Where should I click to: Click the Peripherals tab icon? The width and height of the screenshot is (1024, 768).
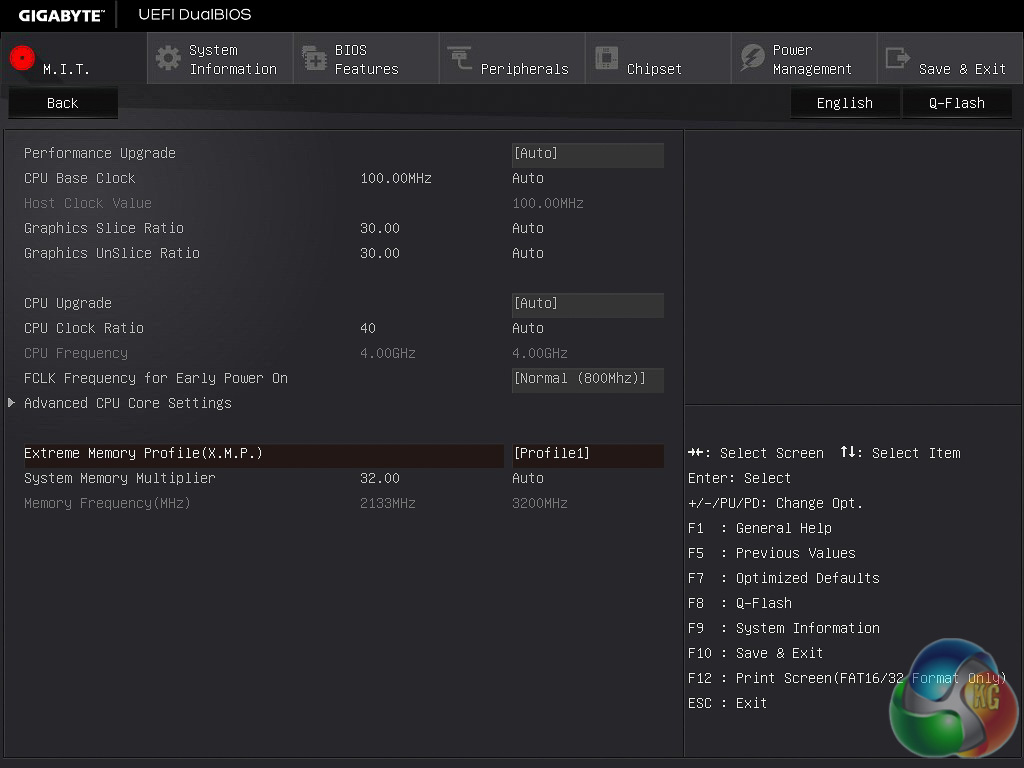460,58
